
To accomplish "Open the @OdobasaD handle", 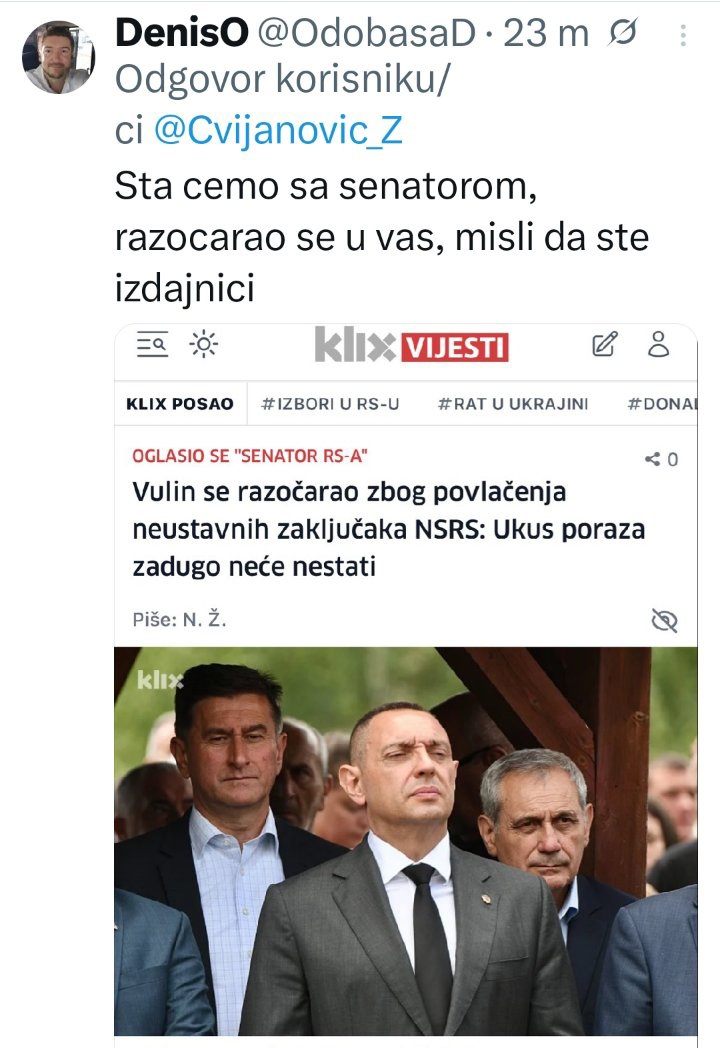I will [x=366, y=33].
